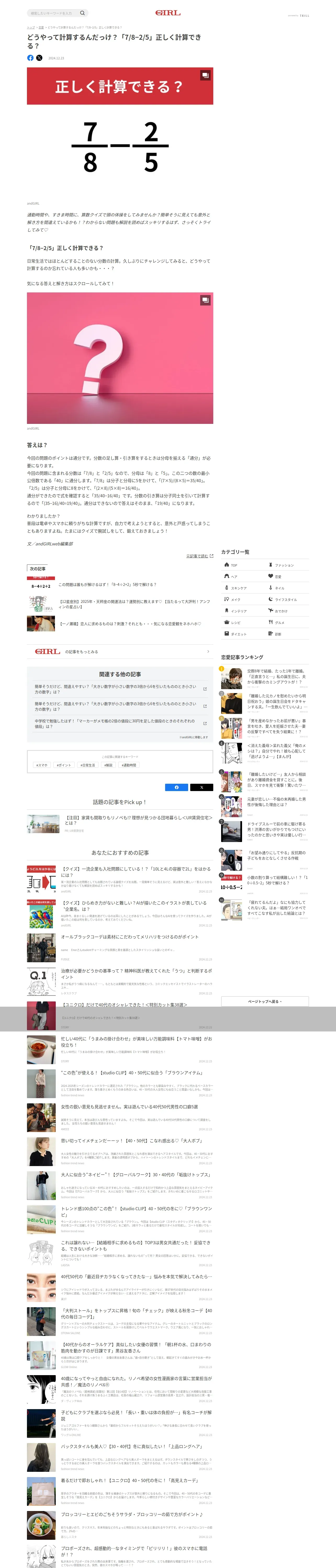Open the トマト味噌 seasoning article

(120, 1050)
